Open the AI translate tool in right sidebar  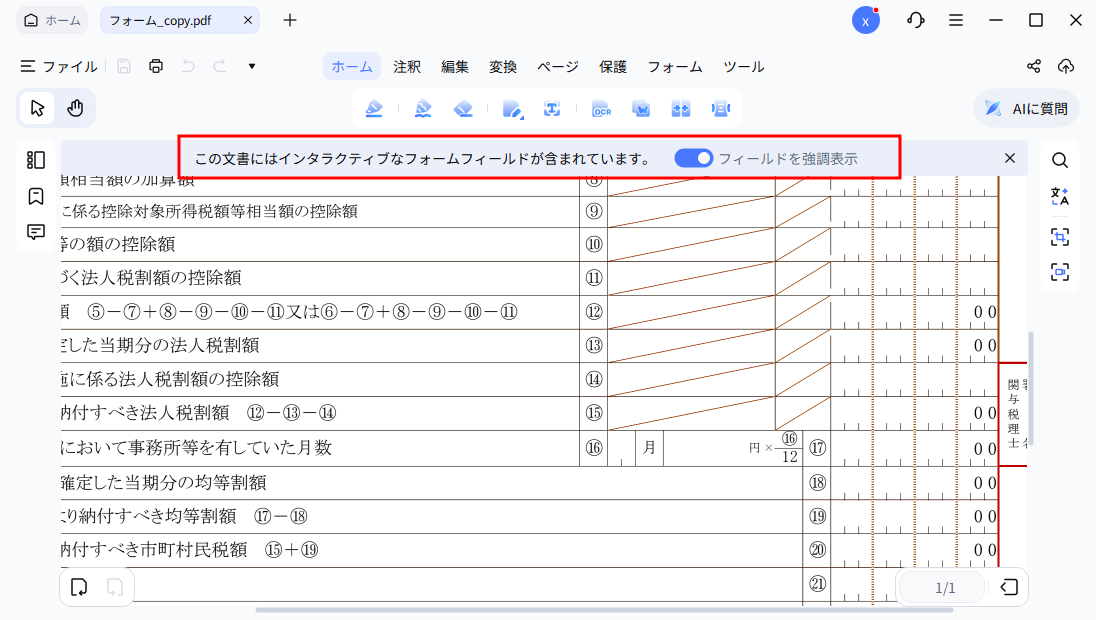[1059, 196]
